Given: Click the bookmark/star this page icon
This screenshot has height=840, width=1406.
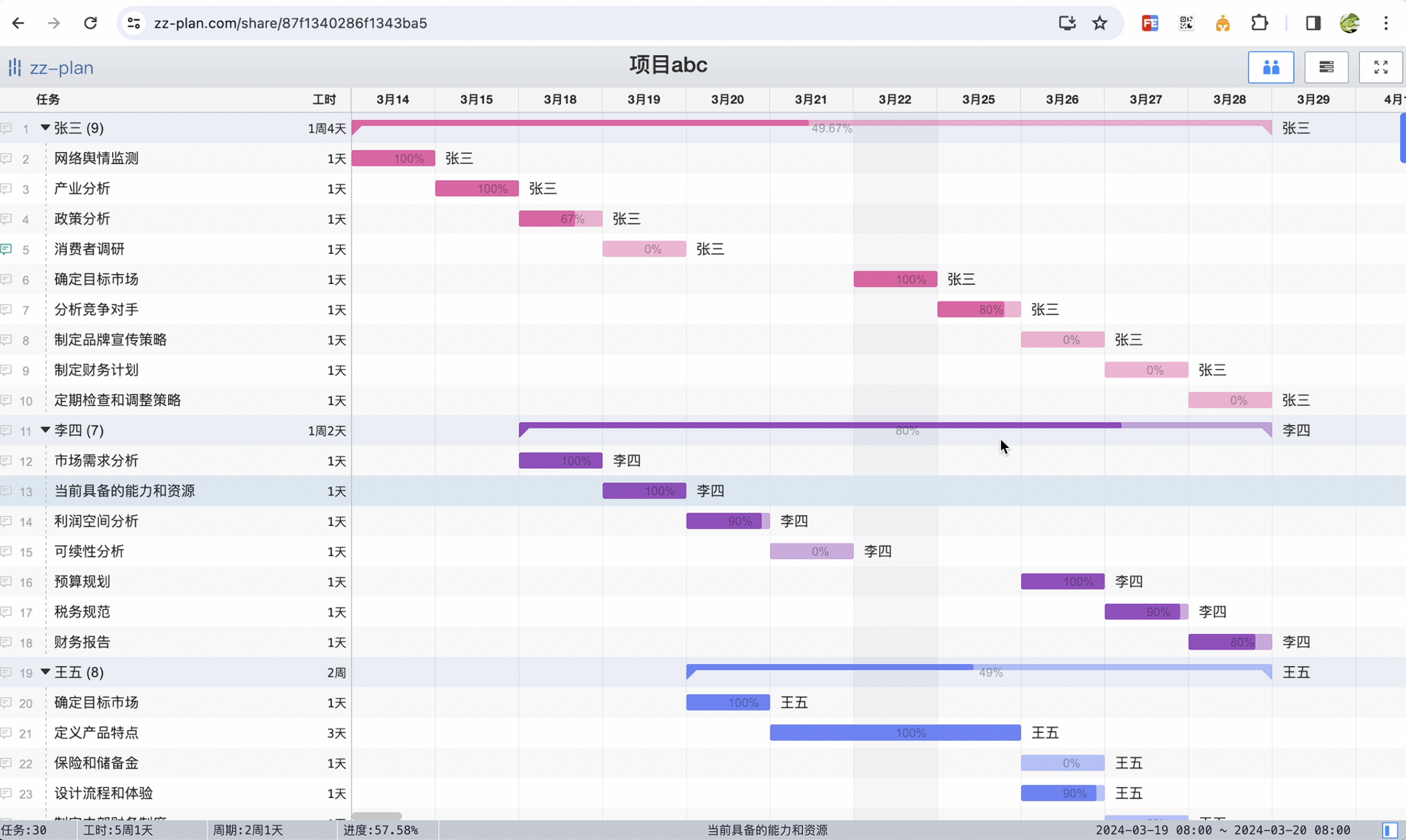Looking at the screenshot, I should tap(1102, 23).
